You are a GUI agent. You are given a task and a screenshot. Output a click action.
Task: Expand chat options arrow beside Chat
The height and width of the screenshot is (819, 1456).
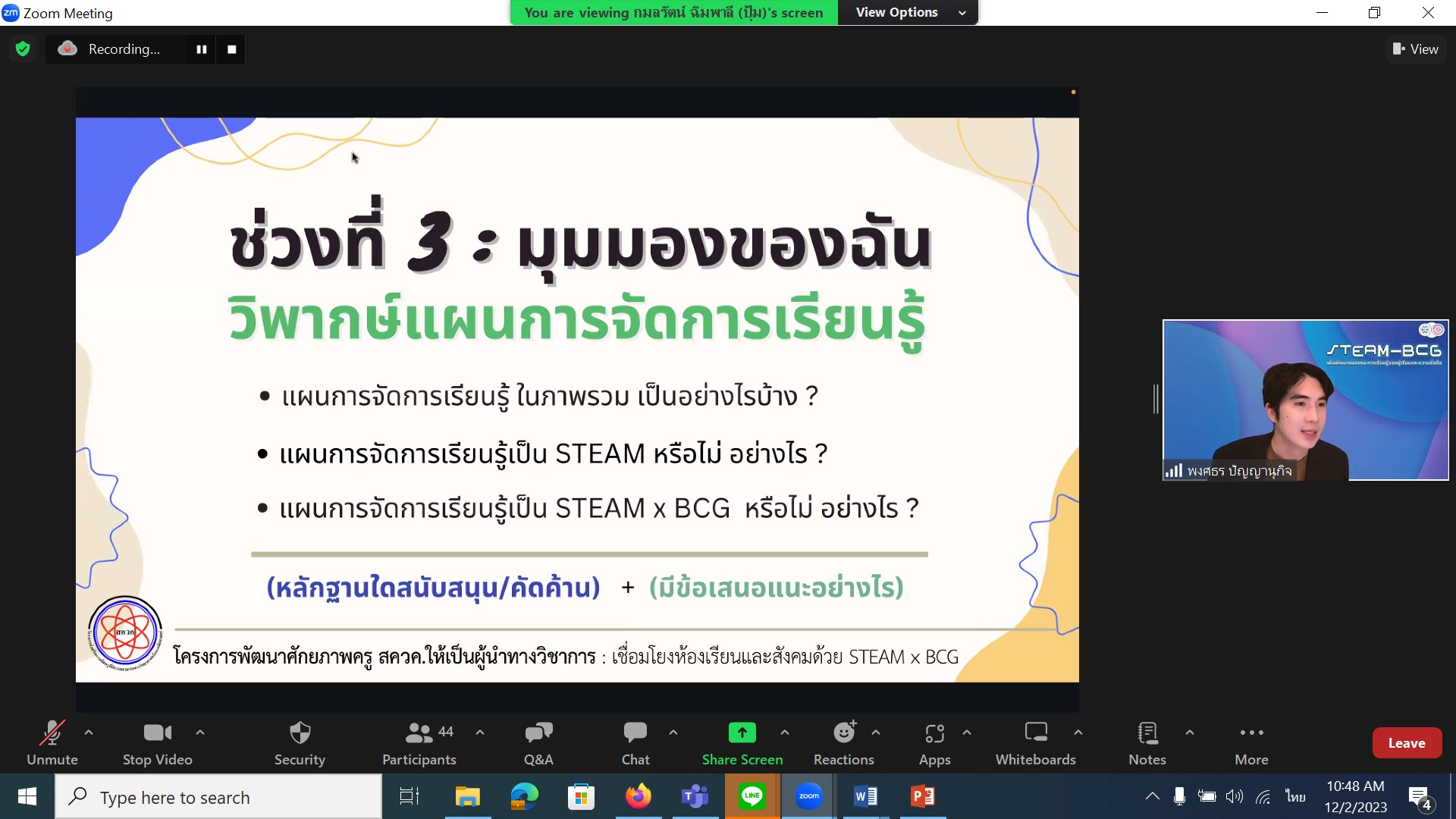(673, 733)
